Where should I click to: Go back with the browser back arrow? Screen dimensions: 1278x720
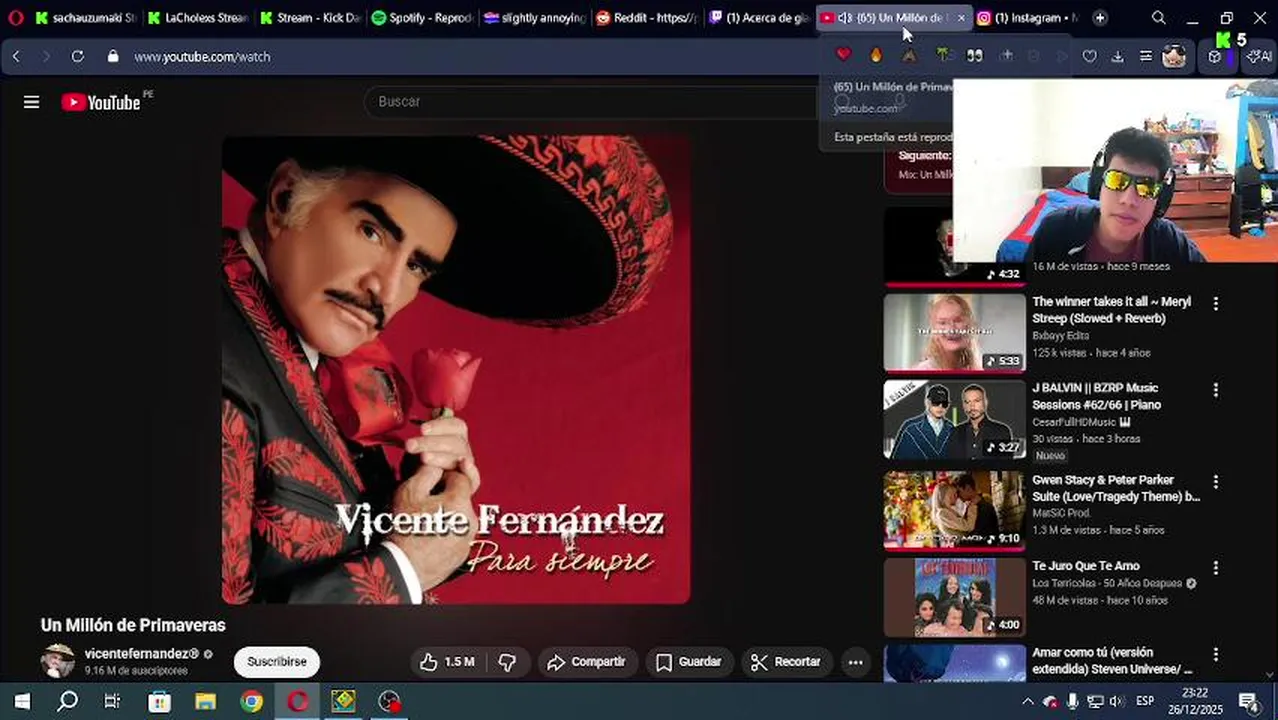tap(16, 57)
